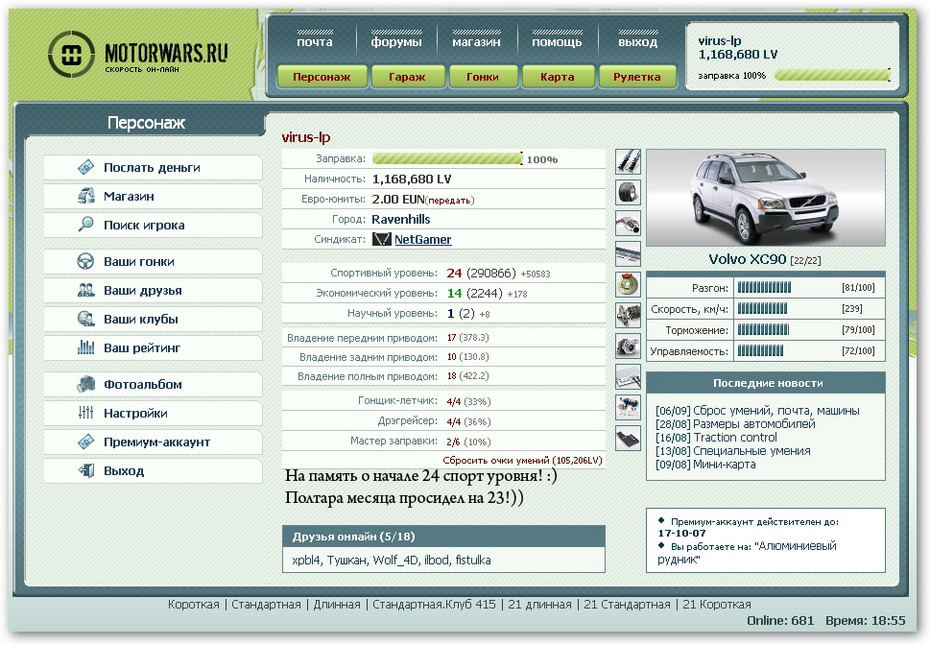Click the Motorwars.ru round logo
Viewport: 930px width, 645px height.
pos(71,55)
